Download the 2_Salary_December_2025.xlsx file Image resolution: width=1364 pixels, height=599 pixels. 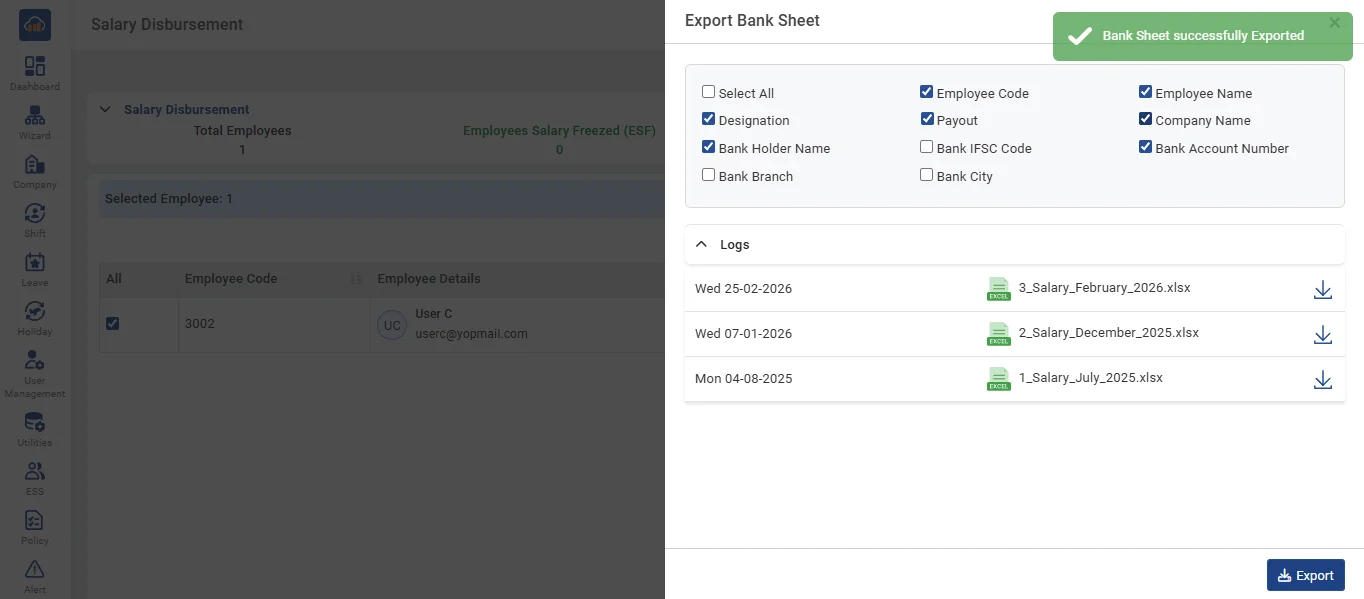click(1322, 335)
